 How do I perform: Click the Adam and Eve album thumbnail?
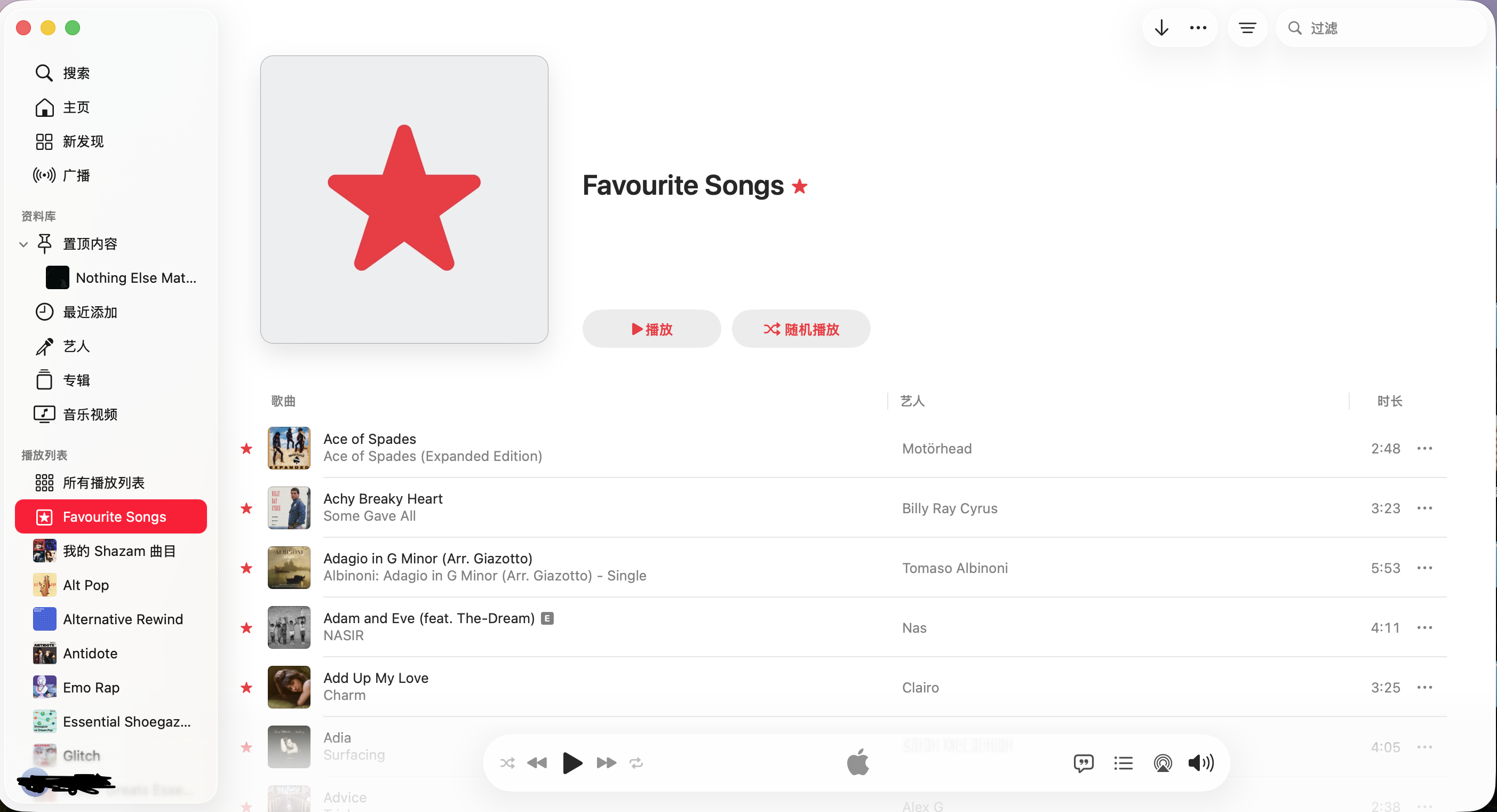289,627
